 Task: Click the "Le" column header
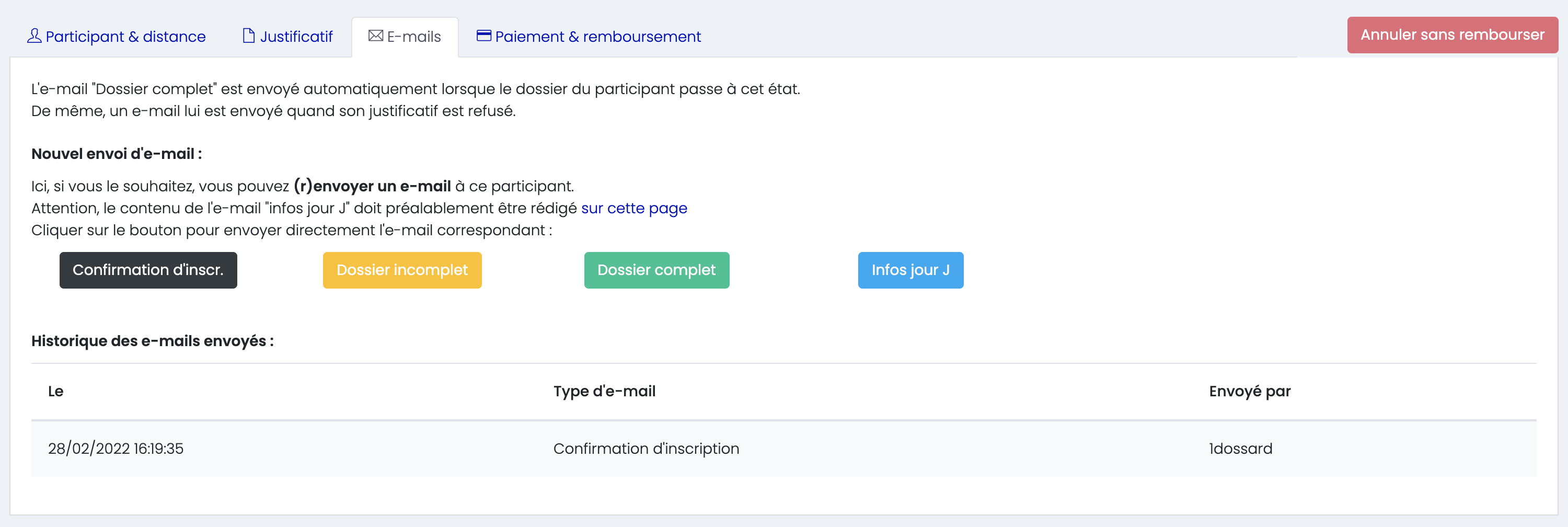(x=55, y=391)
